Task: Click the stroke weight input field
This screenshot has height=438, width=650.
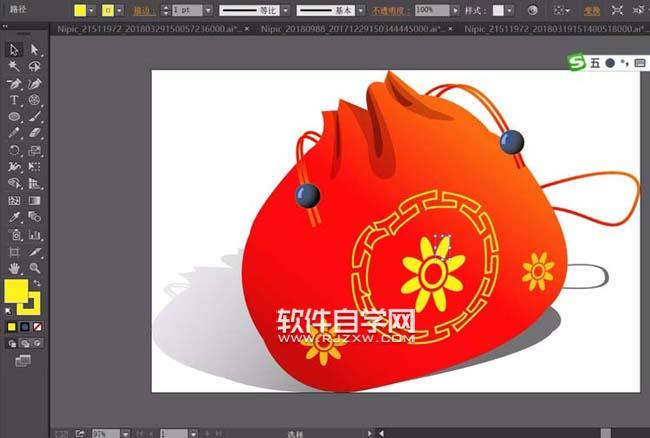Action: pyautogui.click(x=187, y=10)
